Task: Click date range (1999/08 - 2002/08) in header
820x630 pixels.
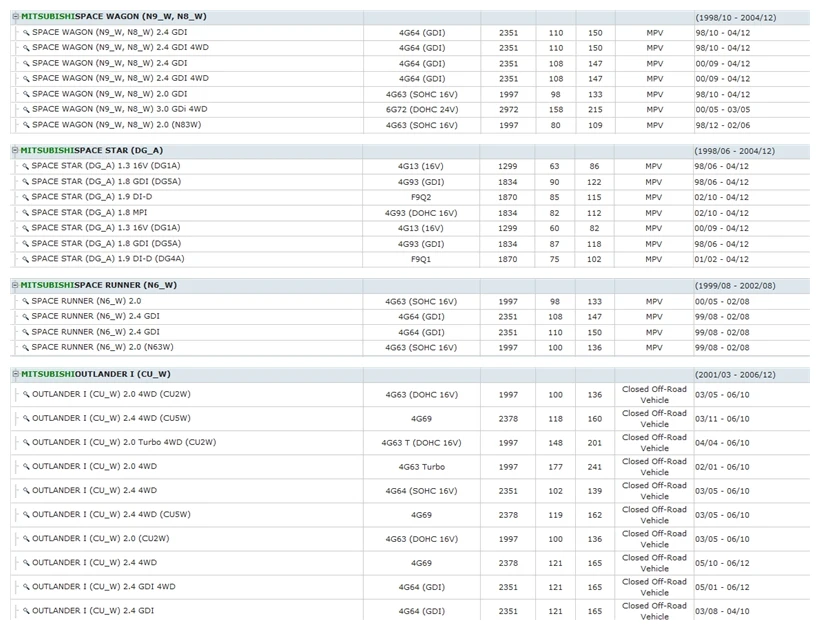Action: [735, 286]
